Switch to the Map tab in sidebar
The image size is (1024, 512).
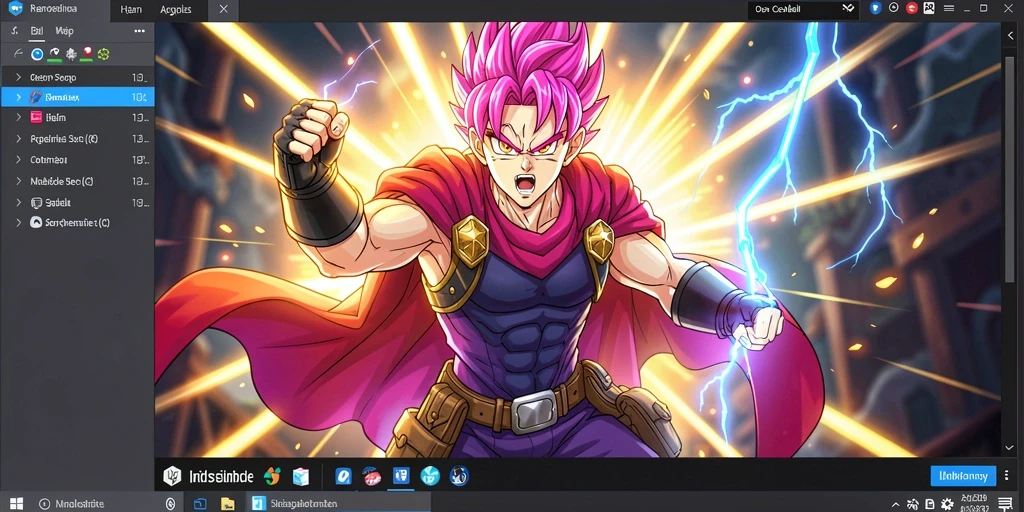tap(65, 31)
